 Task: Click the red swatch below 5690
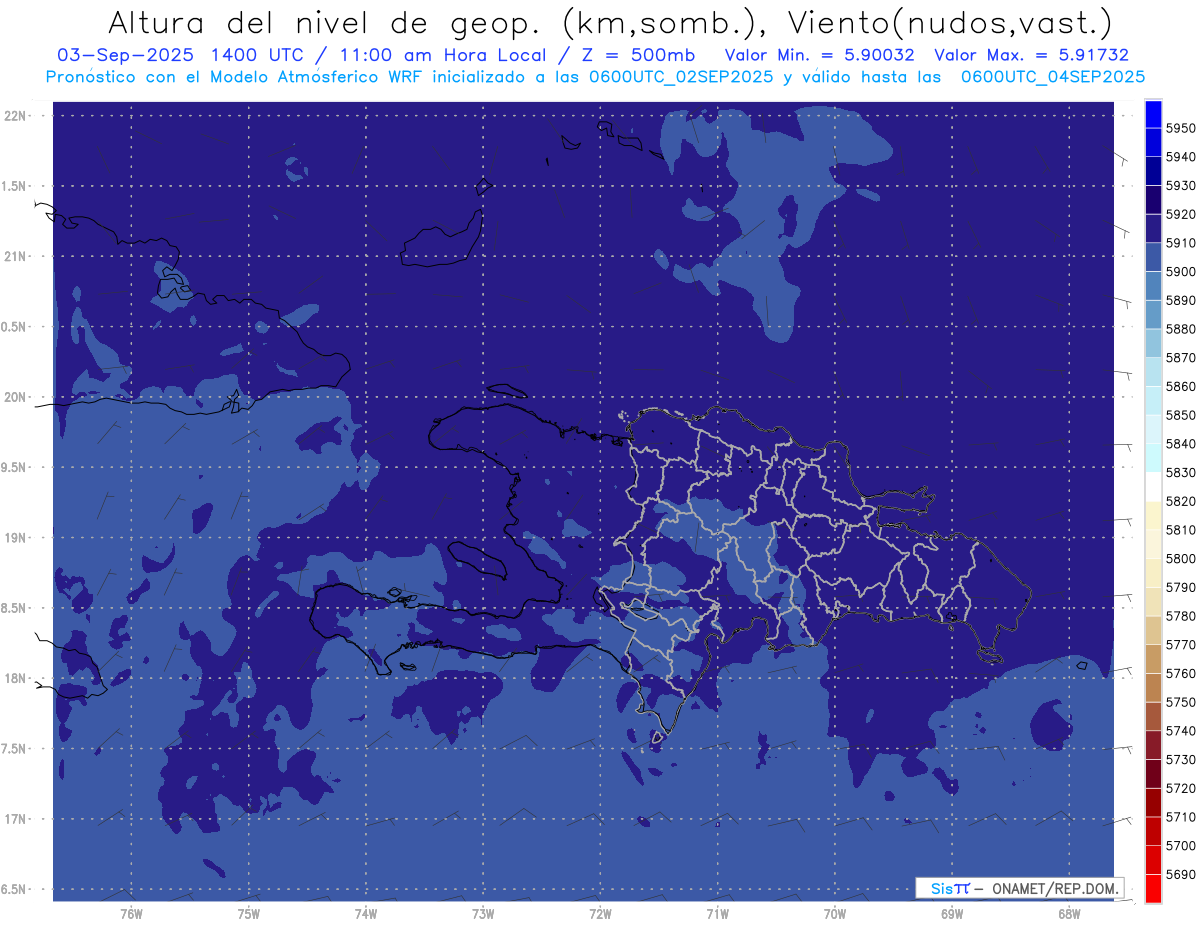(x=1152, y=888)
